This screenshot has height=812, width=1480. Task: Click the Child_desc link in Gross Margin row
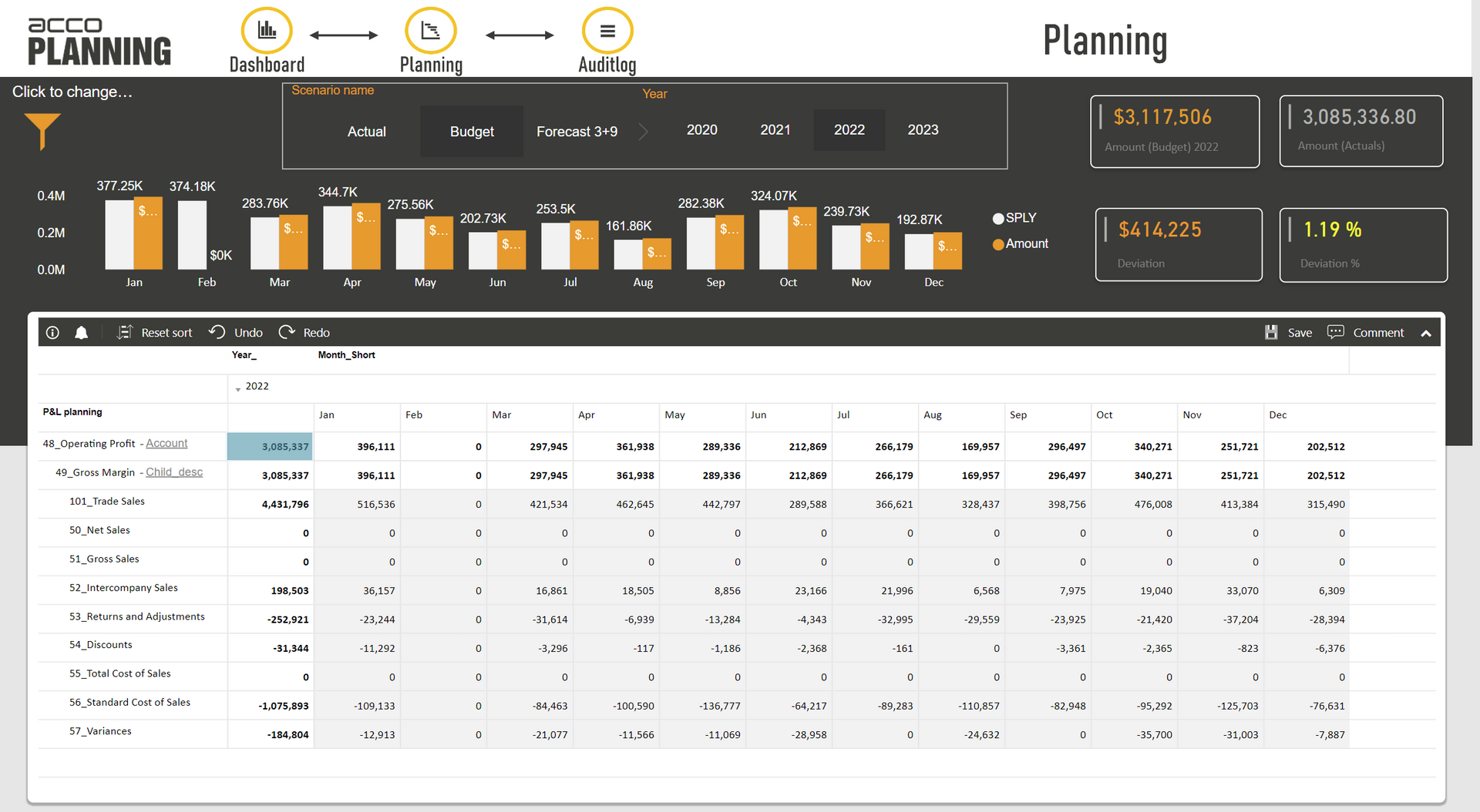coord(174,472)
